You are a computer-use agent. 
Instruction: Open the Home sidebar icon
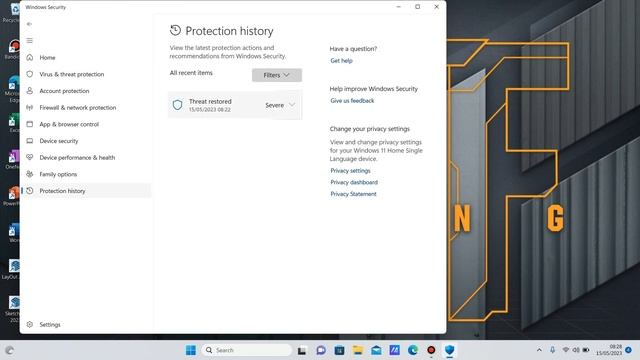click(x=29, y=58)
